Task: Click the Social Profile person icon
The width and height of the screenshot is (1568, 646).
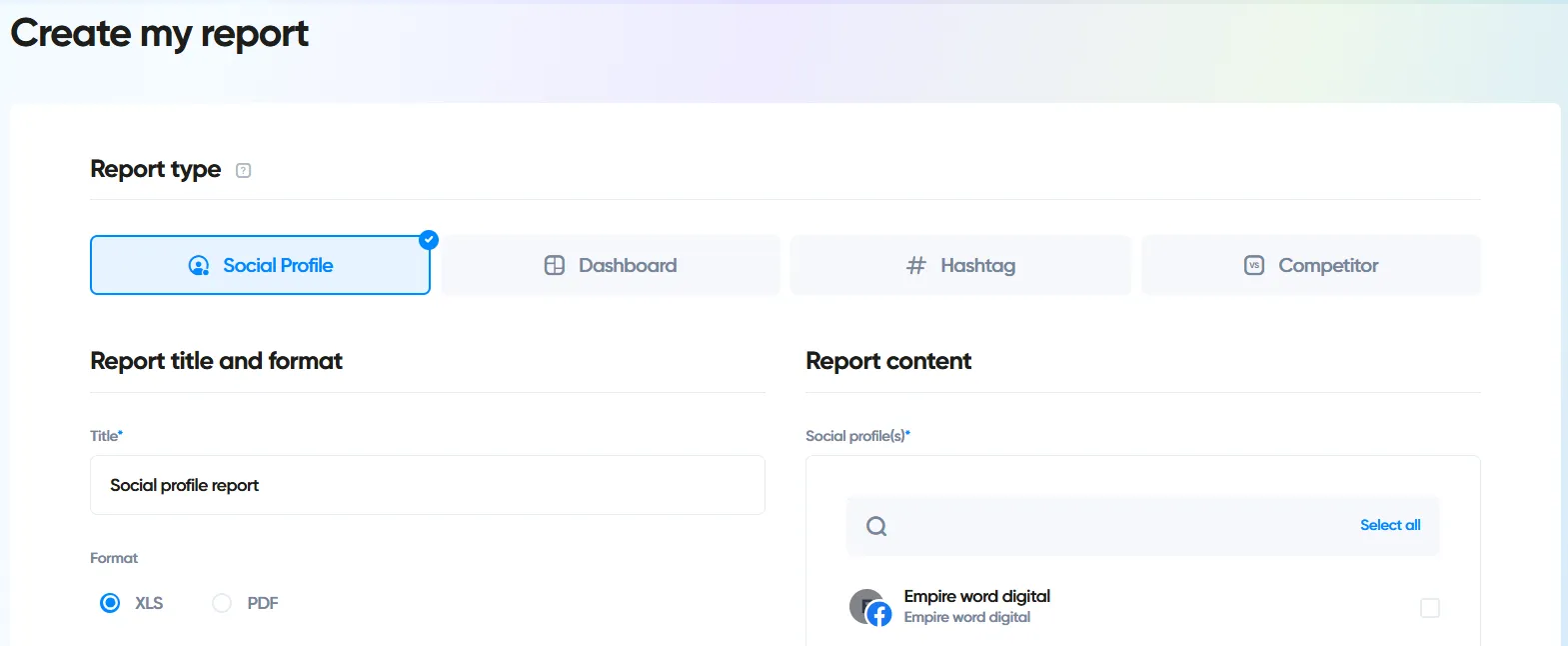Action: click(199, 266)
